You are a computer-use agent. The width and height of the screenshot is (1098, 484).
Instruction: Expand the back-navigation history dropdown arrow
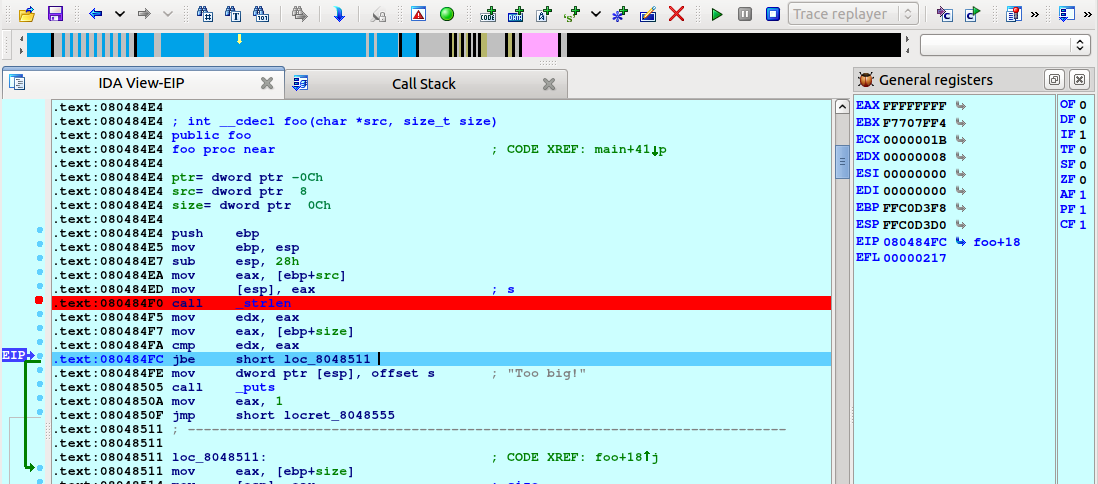tap(120, 14)
